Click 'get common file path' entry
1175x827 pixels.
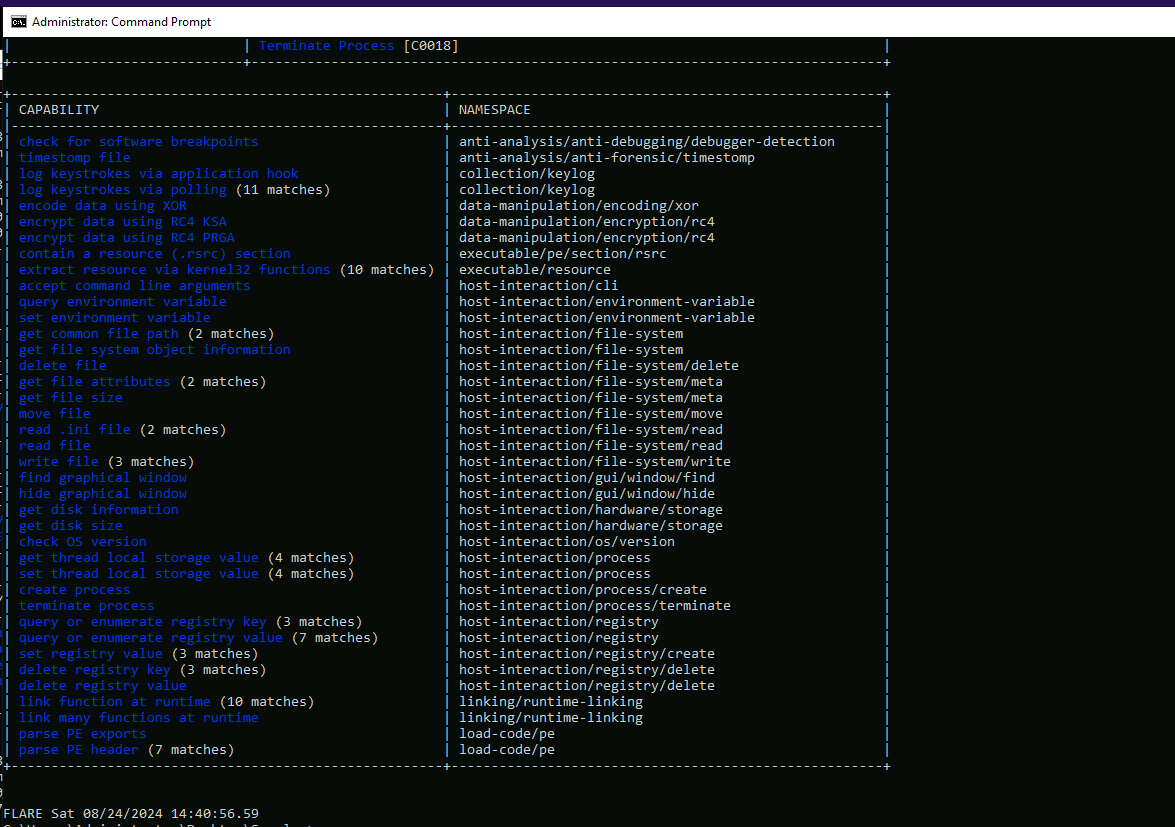(99, 333)
